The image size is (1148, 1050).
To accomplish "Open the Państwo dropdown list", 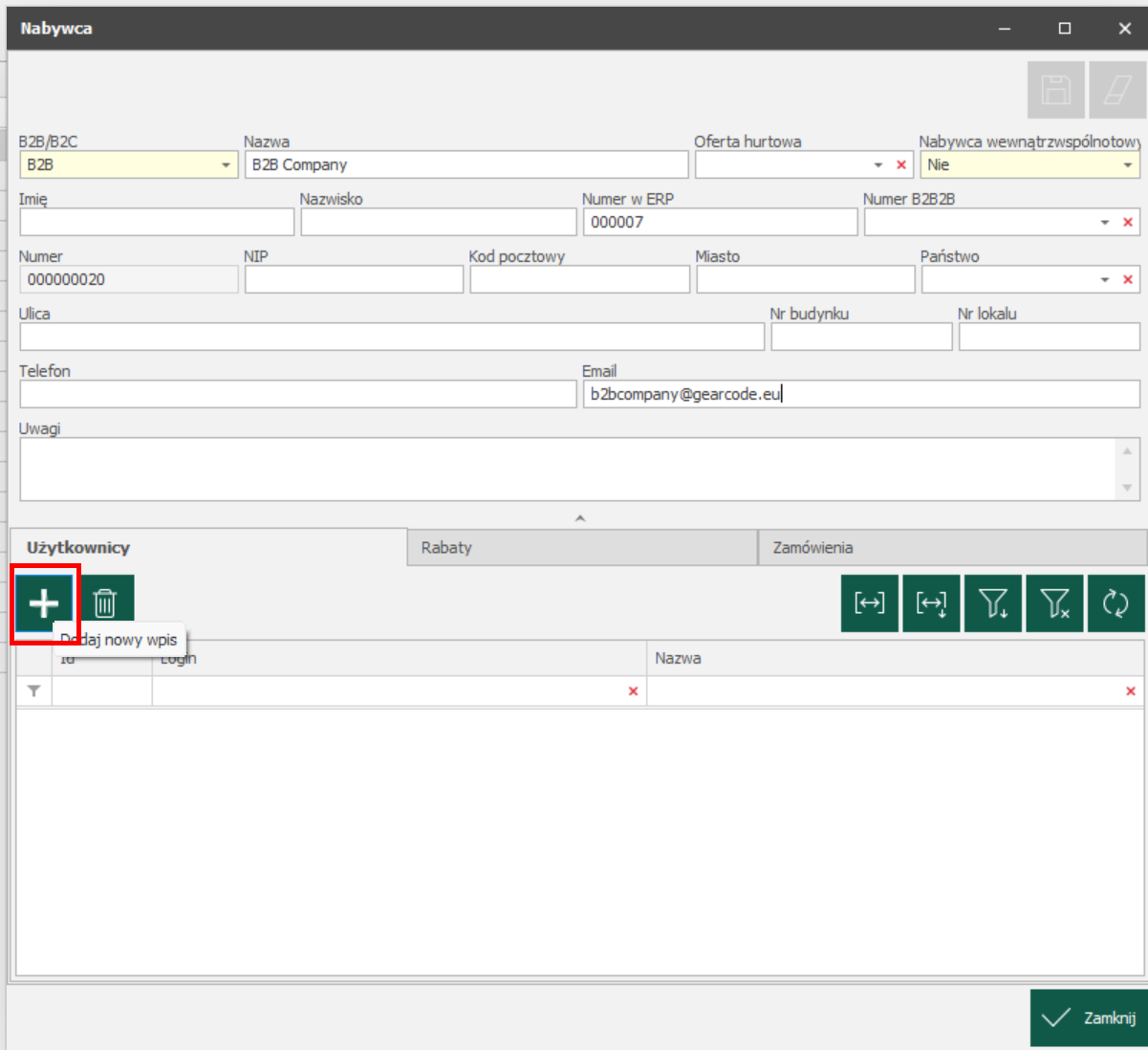I will [x=1104, y=280].
